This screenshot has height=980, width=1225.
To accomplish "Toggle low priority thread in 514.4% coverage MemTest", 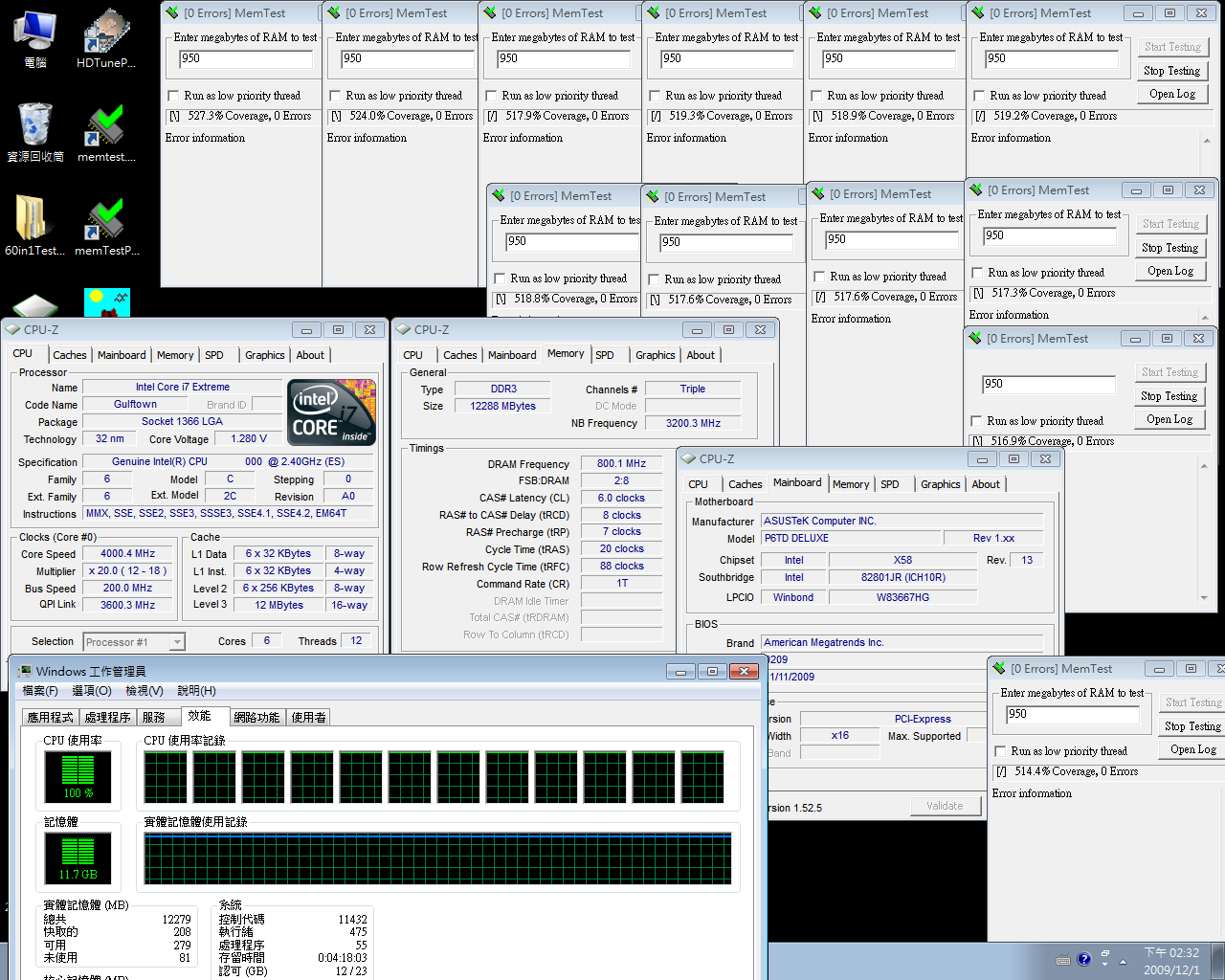I will (x=1000, y=751).
